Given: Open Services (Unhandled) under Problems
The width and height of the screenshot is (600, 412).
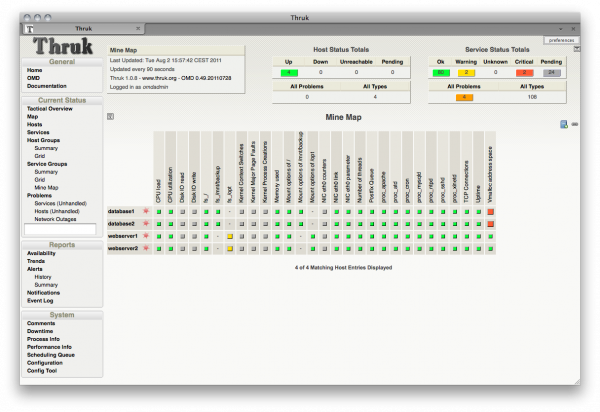Looking at the screenshot, I should click(x=58, y=203).
